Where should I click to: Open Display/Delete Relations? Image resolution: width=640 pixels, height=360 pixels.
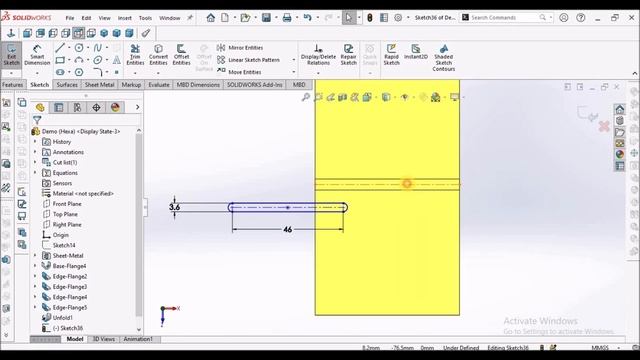click(x=318, y=55)
